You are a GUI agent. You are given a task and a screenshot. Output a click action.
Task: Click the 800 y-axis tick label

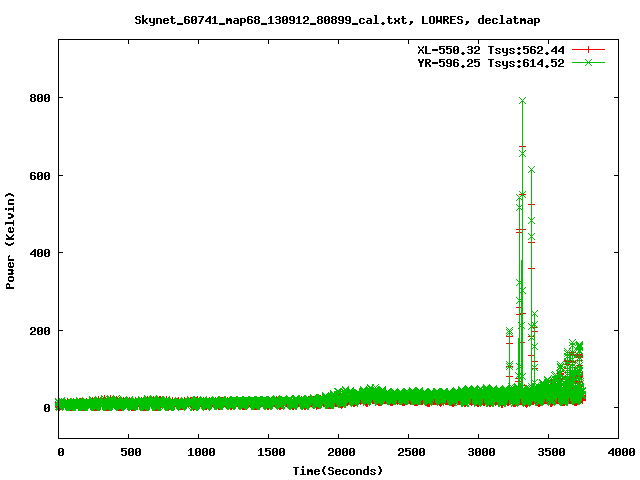tap(40, 98)
